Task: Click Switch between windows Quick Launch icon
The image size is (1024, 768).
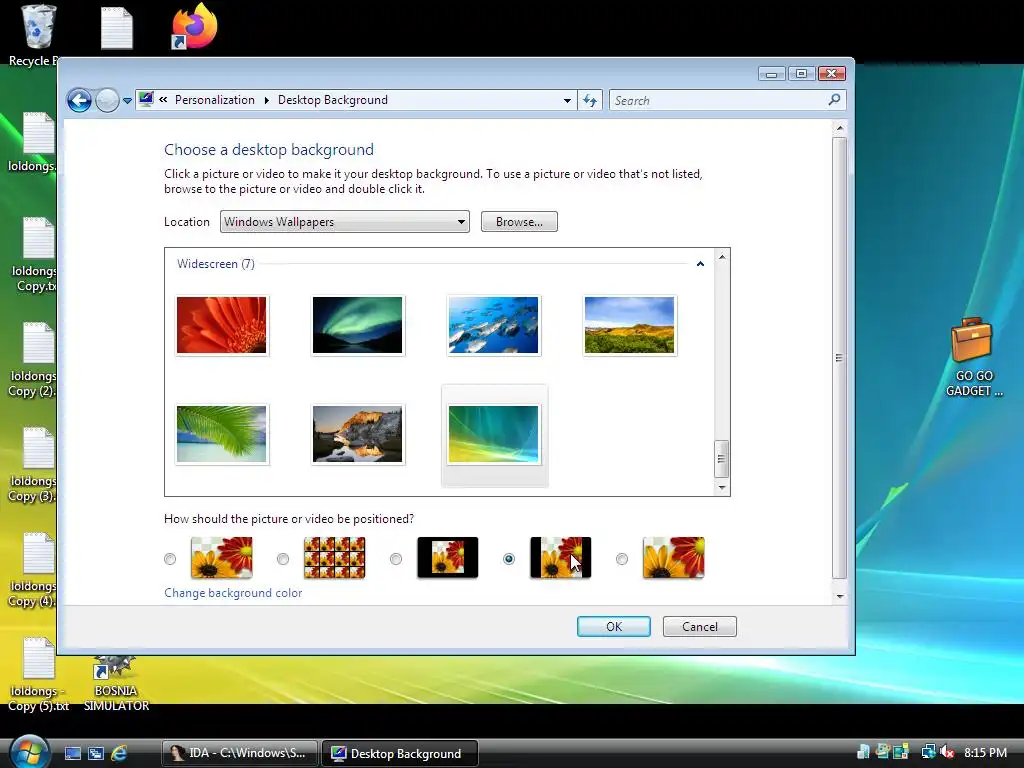Action: [96, 753]
